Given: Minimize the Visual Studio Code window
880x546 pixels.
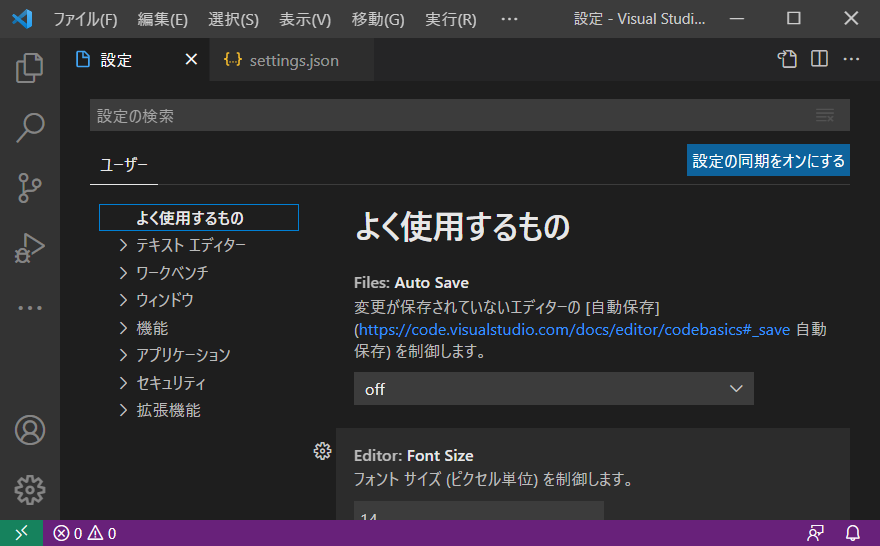Looking at the screenshot, I should (737, 19).
